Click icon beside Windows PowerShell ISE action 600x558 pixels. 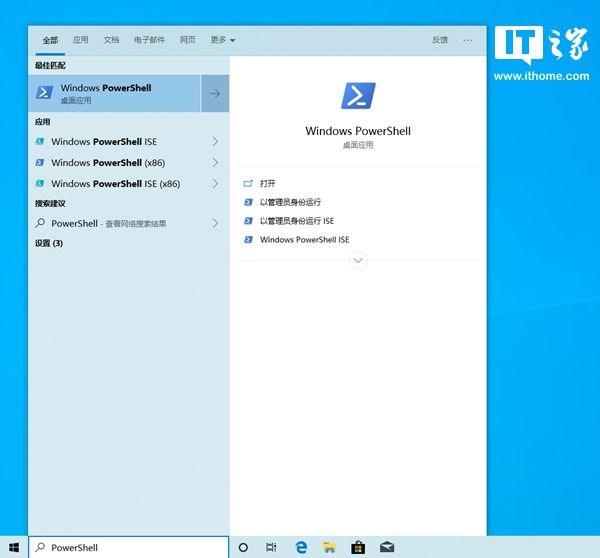click(x=248, y=240)
